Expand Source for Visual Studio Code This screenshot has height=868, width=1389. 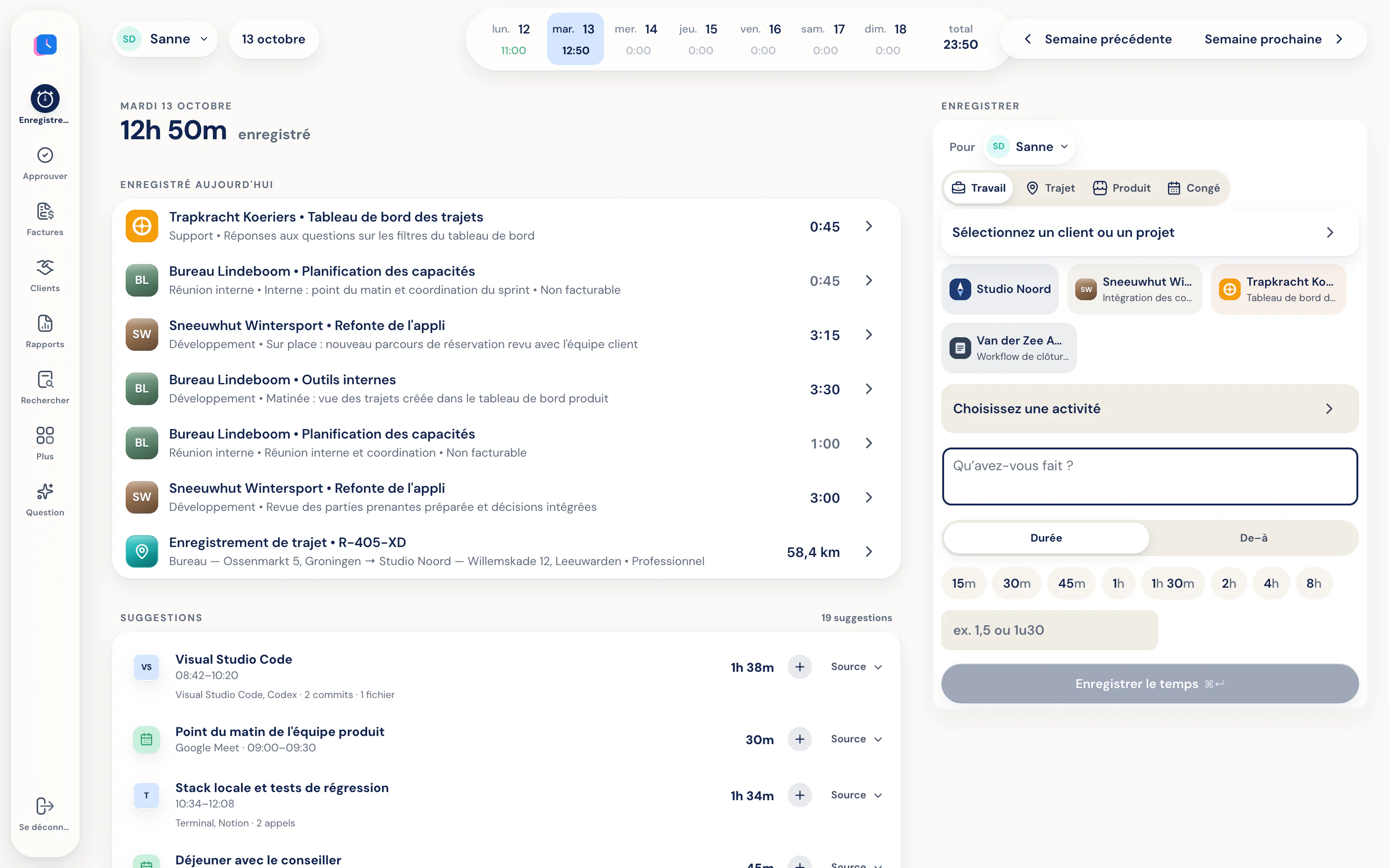pyautogui.click(x=856, y=666)
